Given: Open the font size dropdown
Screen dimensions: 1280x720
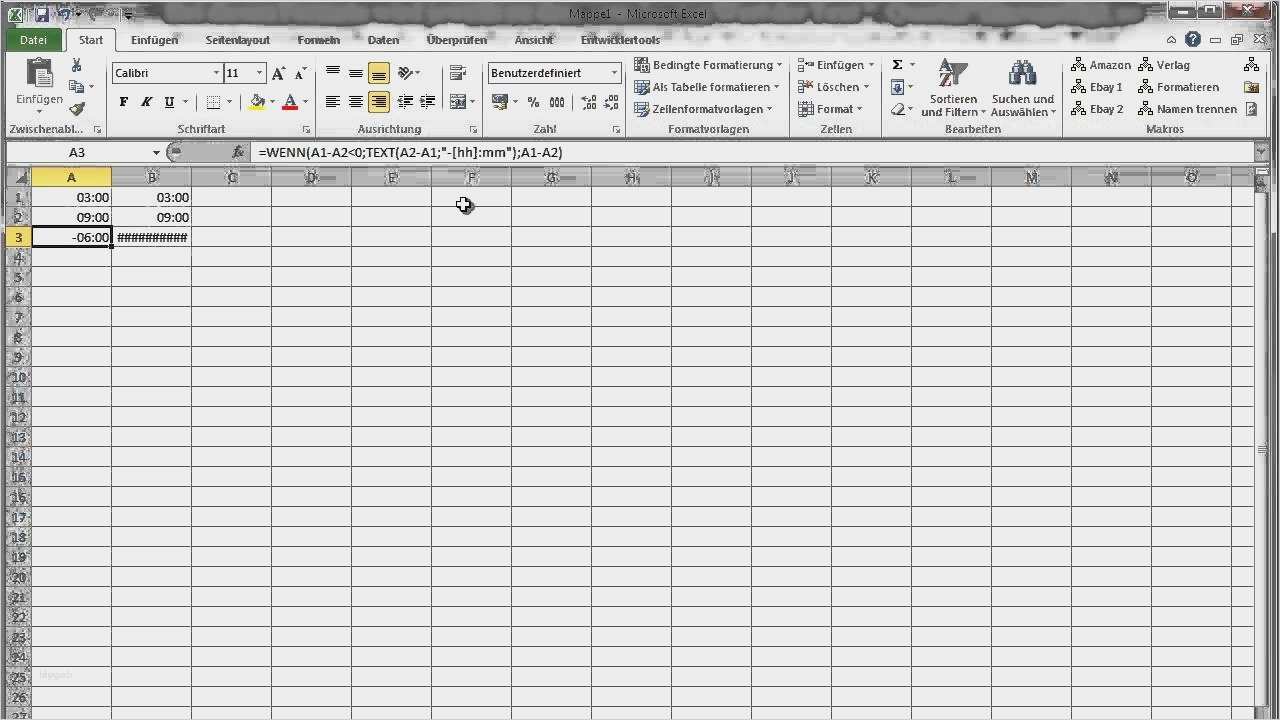Looking at the screenshot, I should tap(259, 72).
